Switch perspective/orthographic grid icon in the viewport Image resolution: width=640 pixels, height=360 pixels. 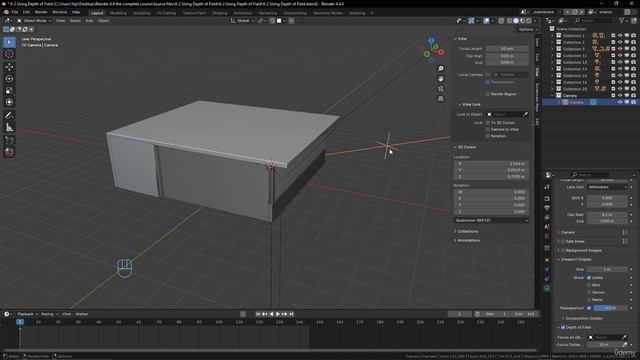(440, 99)
